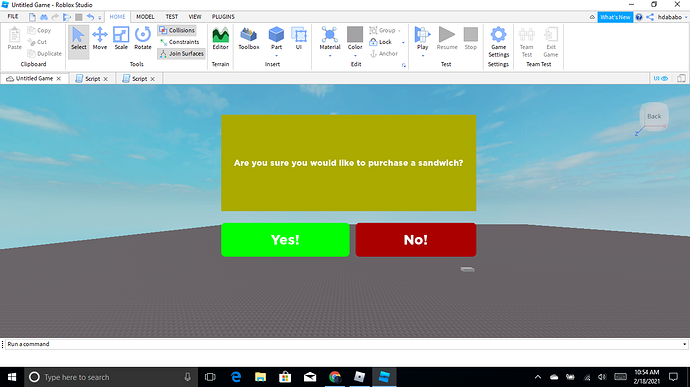Open the Terrain Editor
The height and width of the screenshot is (387, 690).
point(220,39)
